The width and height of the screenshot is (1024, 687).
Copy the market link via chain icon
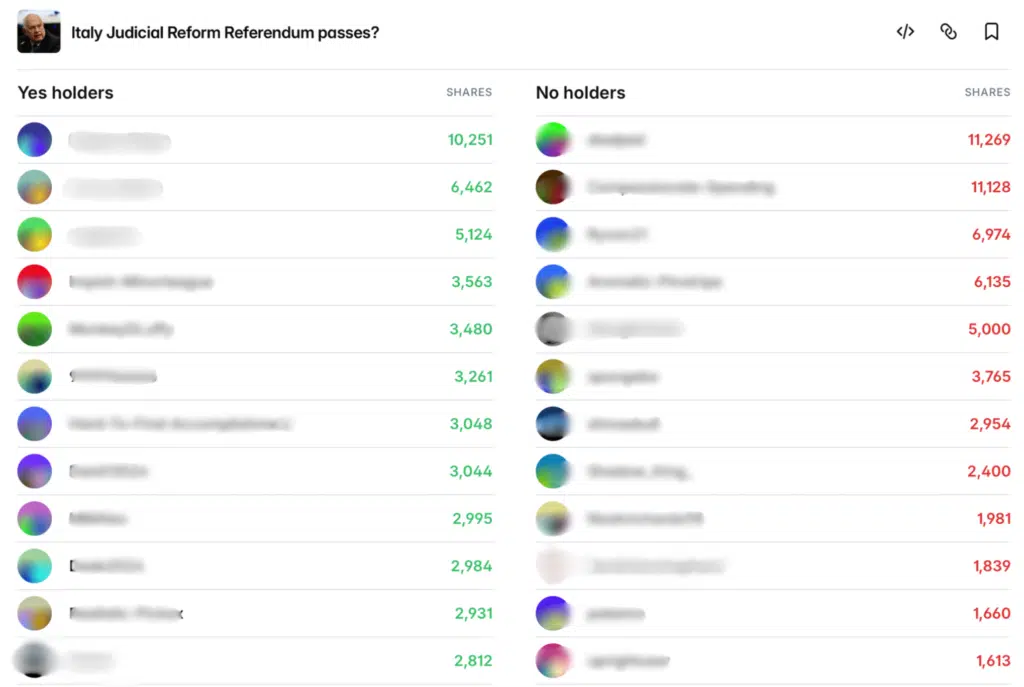tap(948, 32)
